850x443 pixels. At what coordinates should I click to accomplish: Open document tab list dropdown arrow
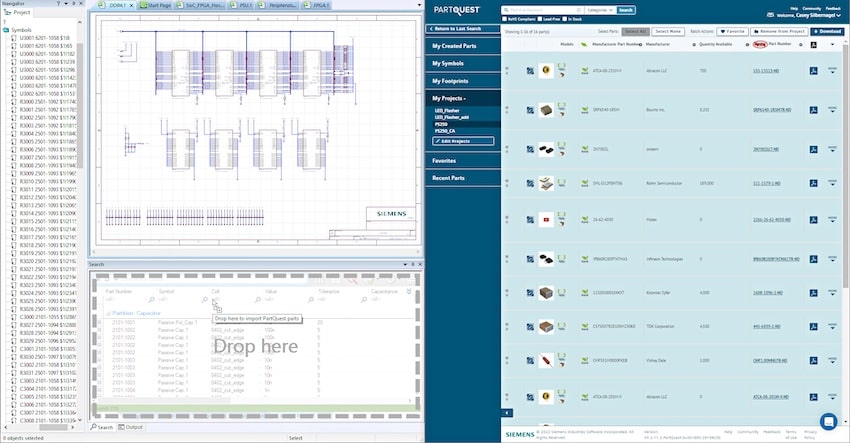[x=419, y=5]
